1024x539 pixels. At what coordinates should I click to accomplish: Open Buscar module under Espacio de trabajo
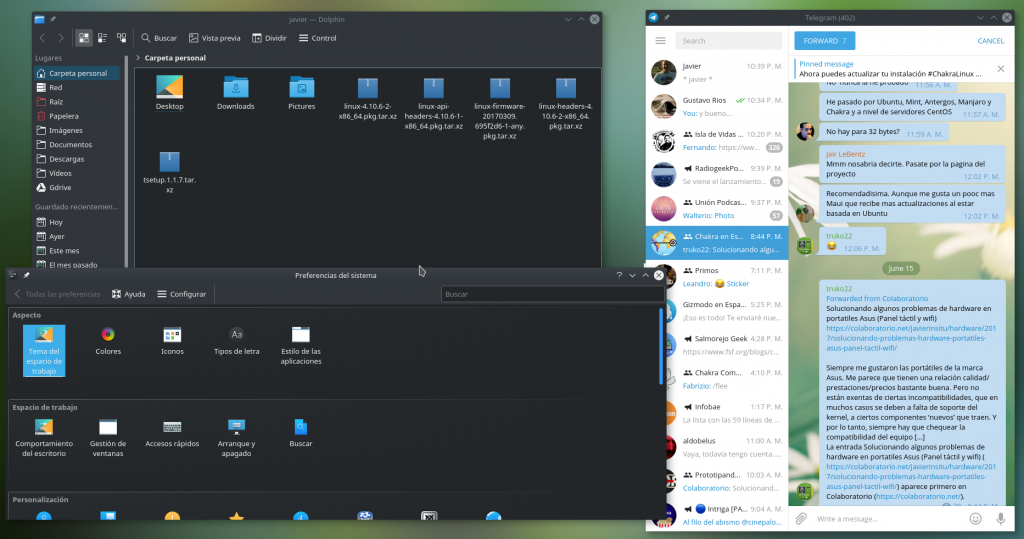click(300, 434)
